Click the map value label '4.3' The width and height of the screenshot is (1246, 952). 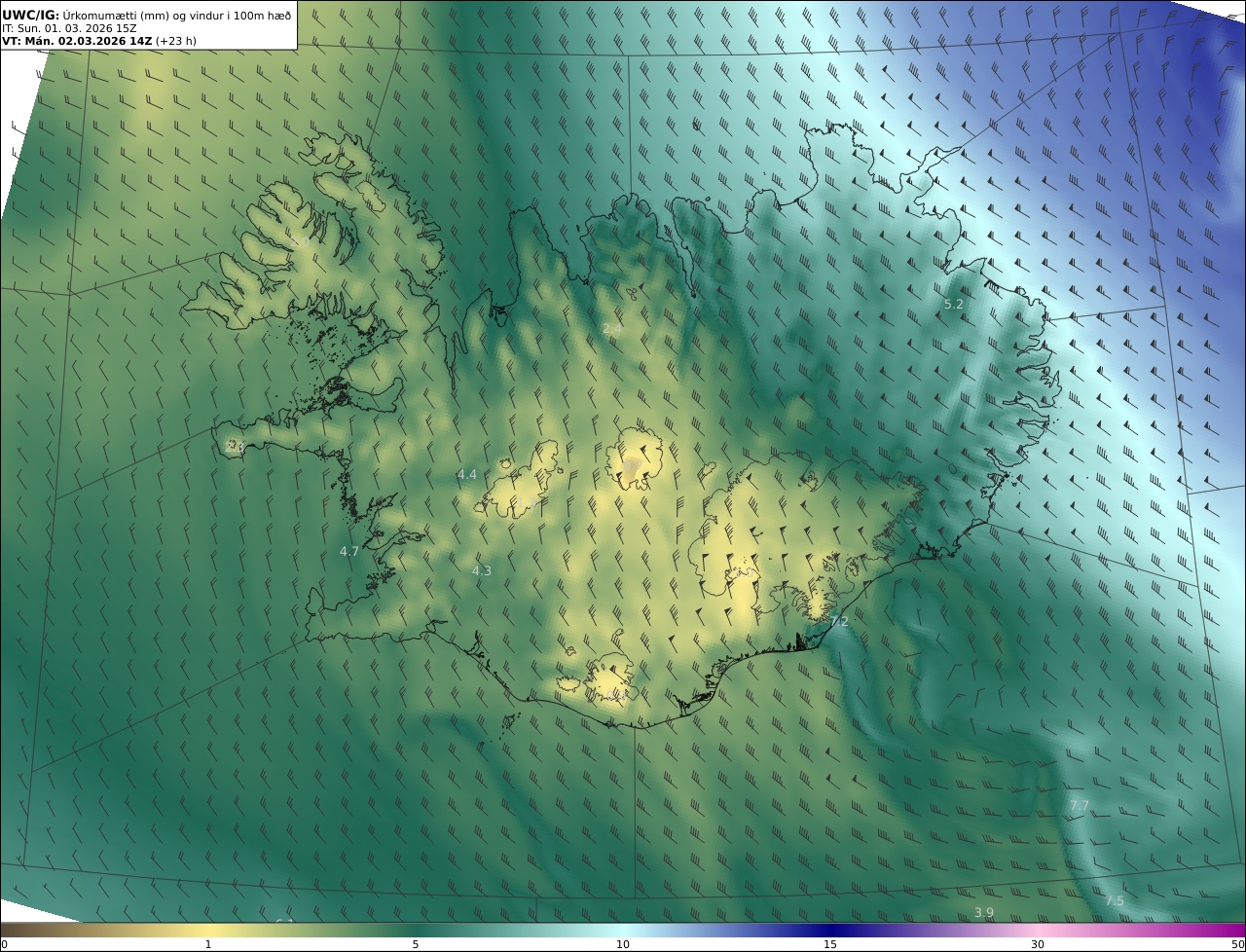(x=482, y=571)
